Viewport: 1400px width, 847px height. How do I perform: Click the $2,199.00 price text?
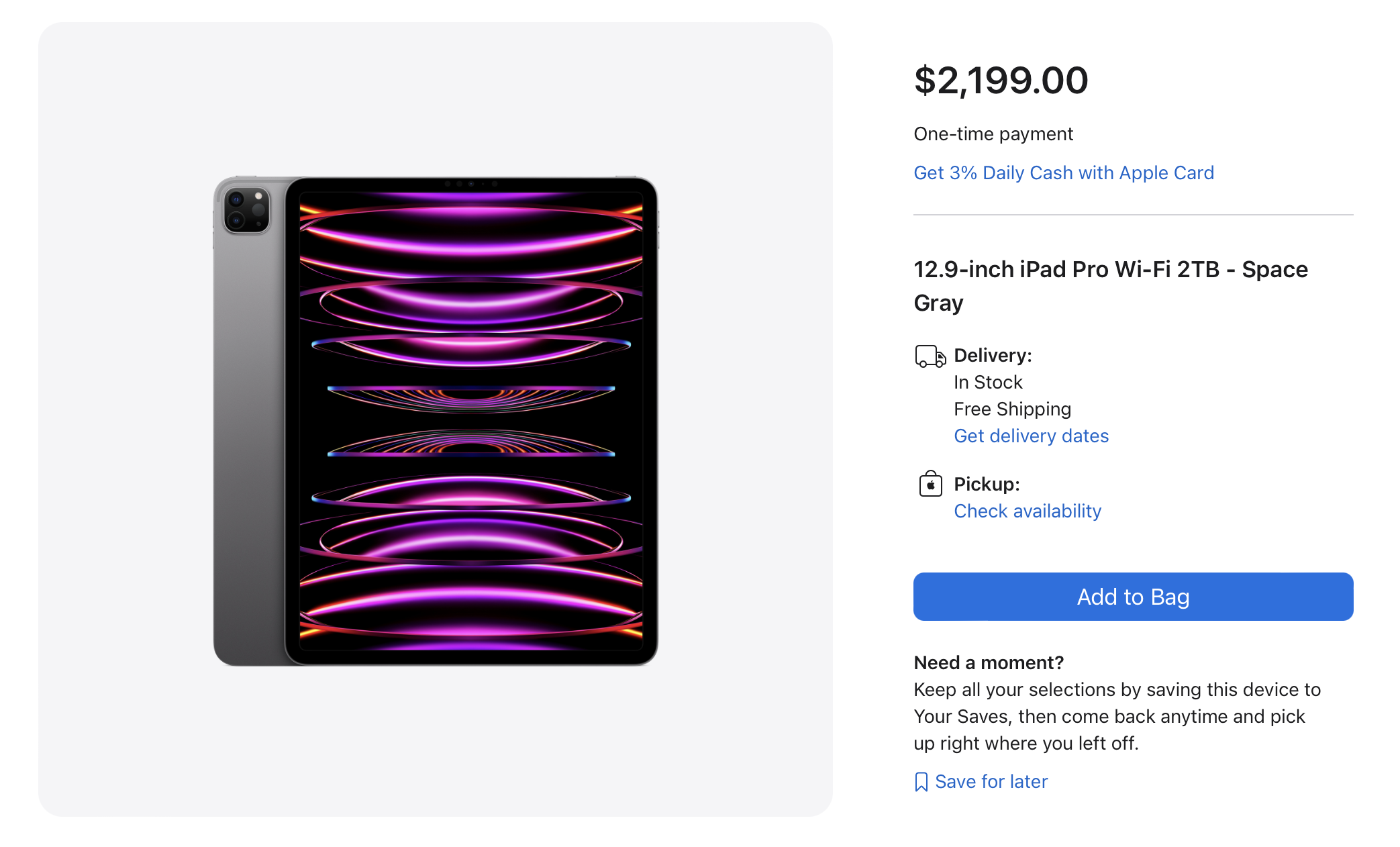coord(1000,81)
